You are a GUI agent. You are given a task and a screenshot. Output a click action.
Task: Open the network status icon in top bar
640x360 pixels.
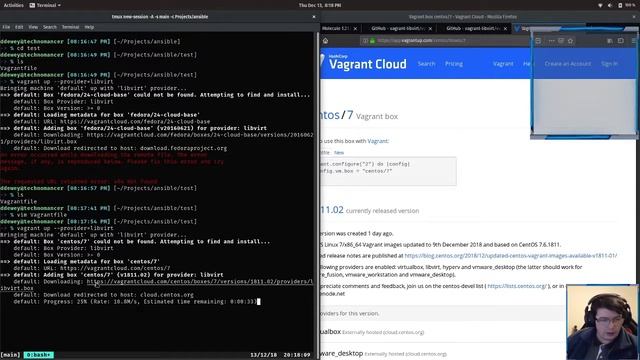tap(600, 5)
